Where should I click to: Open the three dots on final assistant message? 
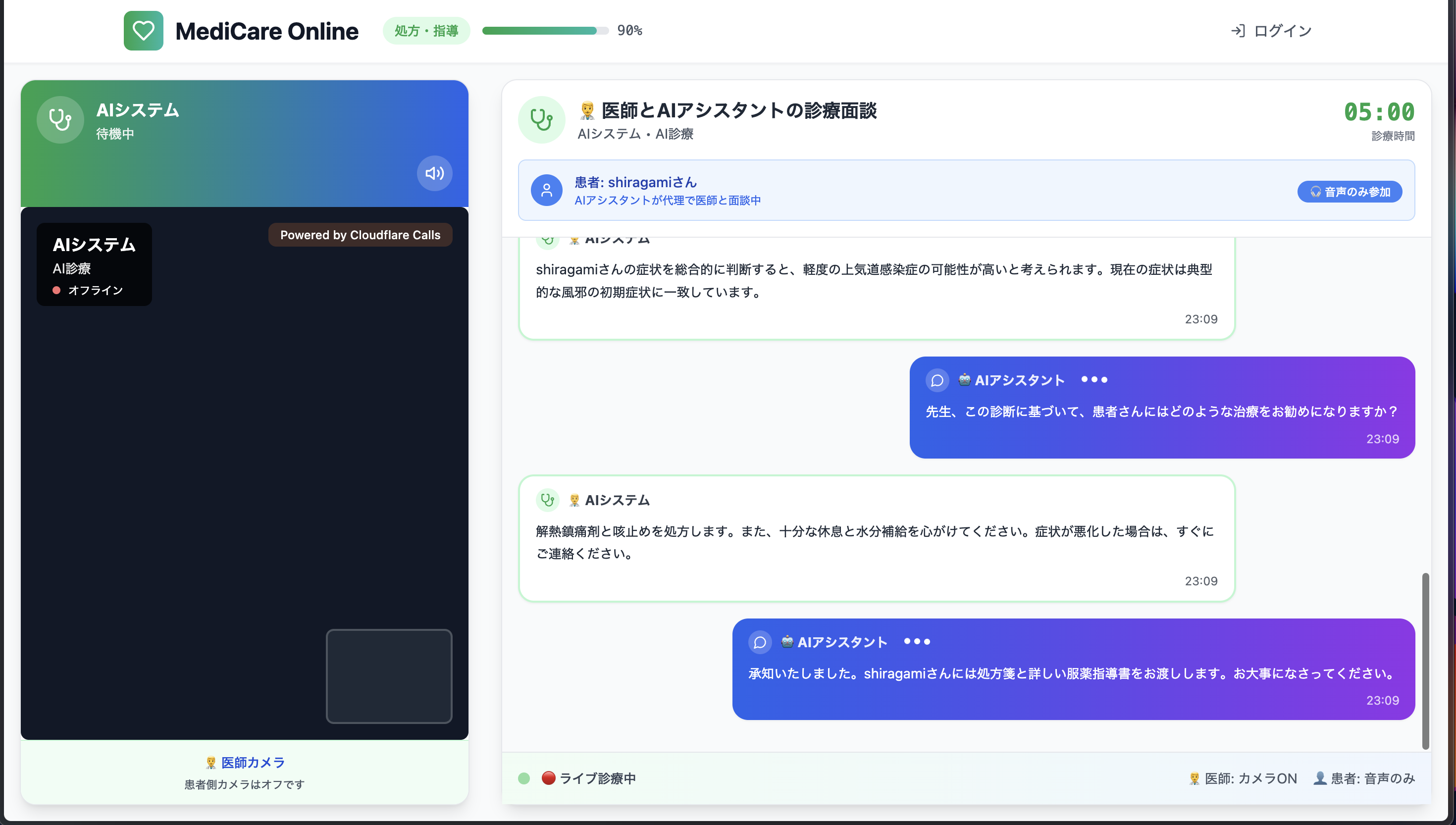click(917, 641)
